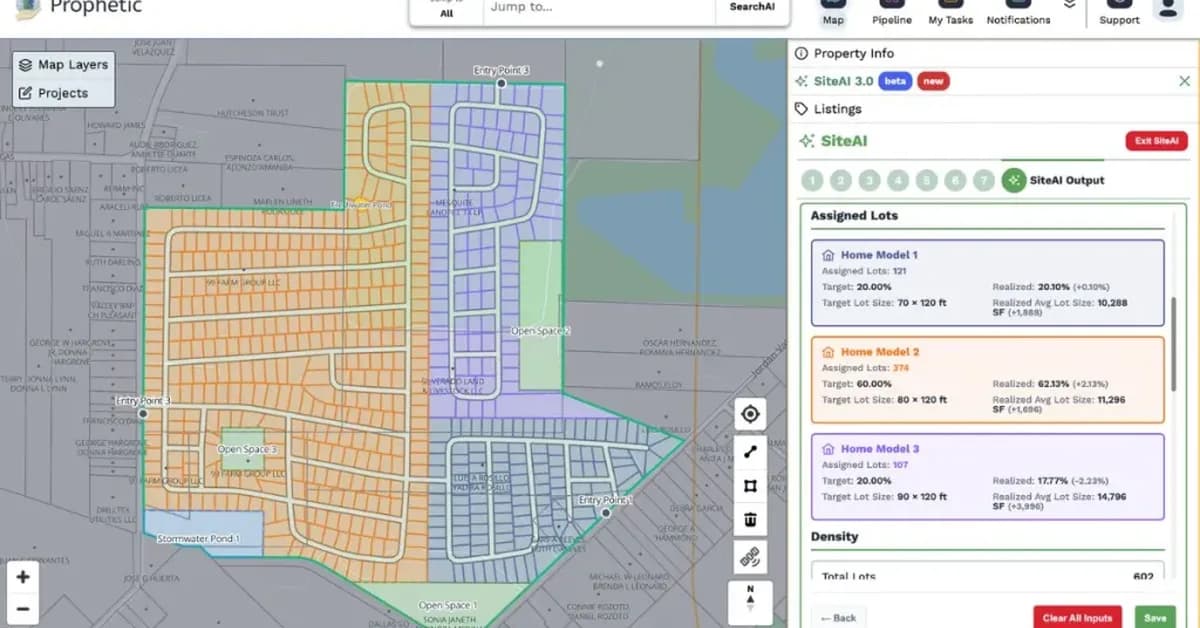The image size is (1200, 628).
Task: Click the Exit SiteAI button
Action: pos(1157,141)
